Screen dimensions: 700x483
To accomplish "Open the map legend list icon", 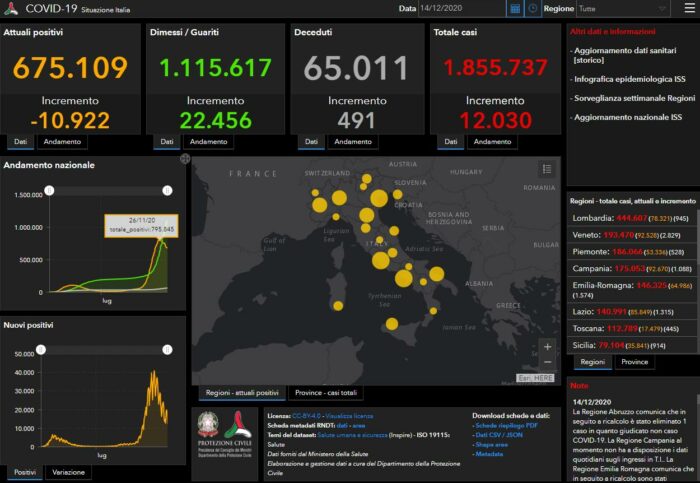I will pos(546,170).
